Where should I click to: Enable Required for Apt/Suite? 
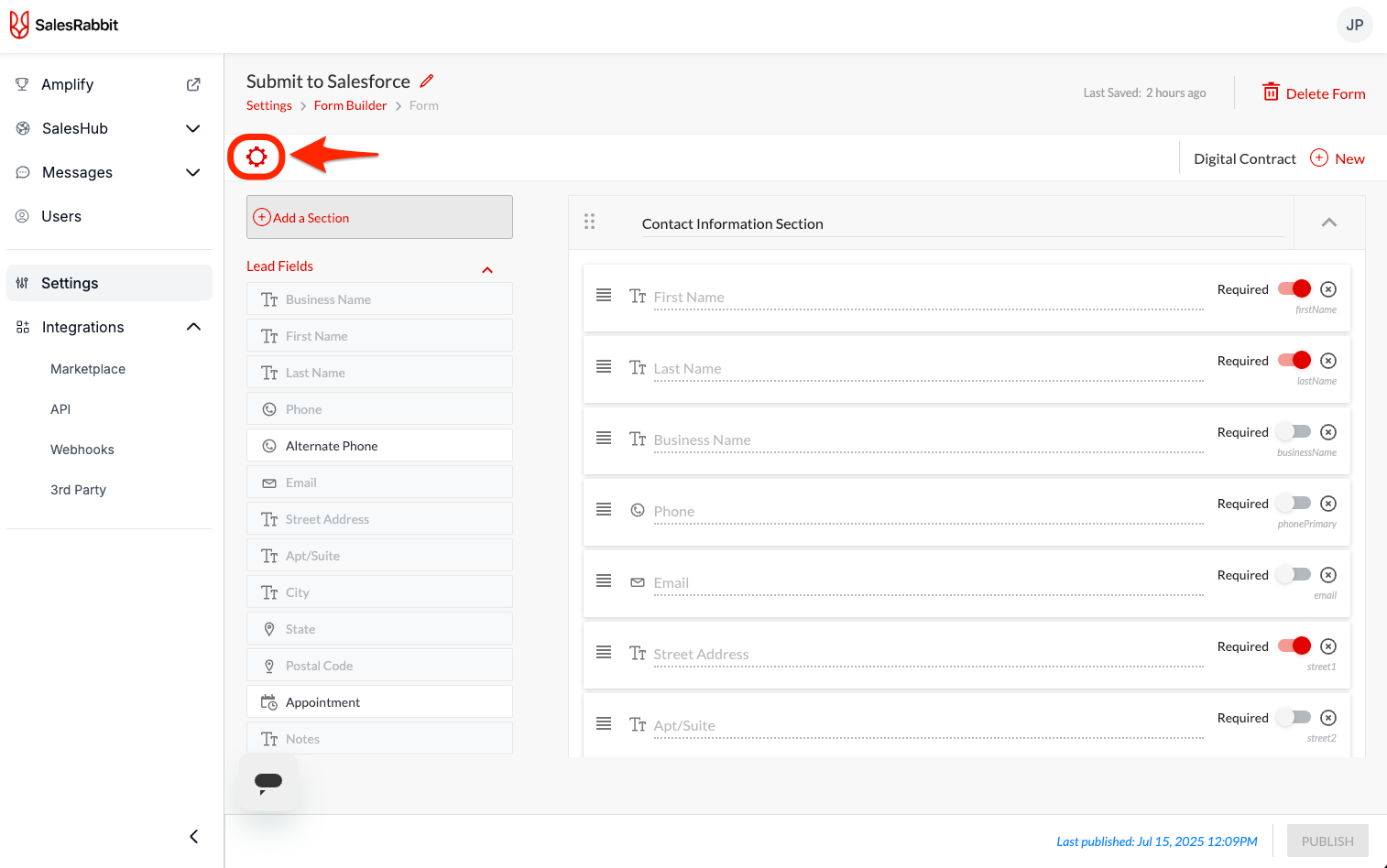point(1294,717)
